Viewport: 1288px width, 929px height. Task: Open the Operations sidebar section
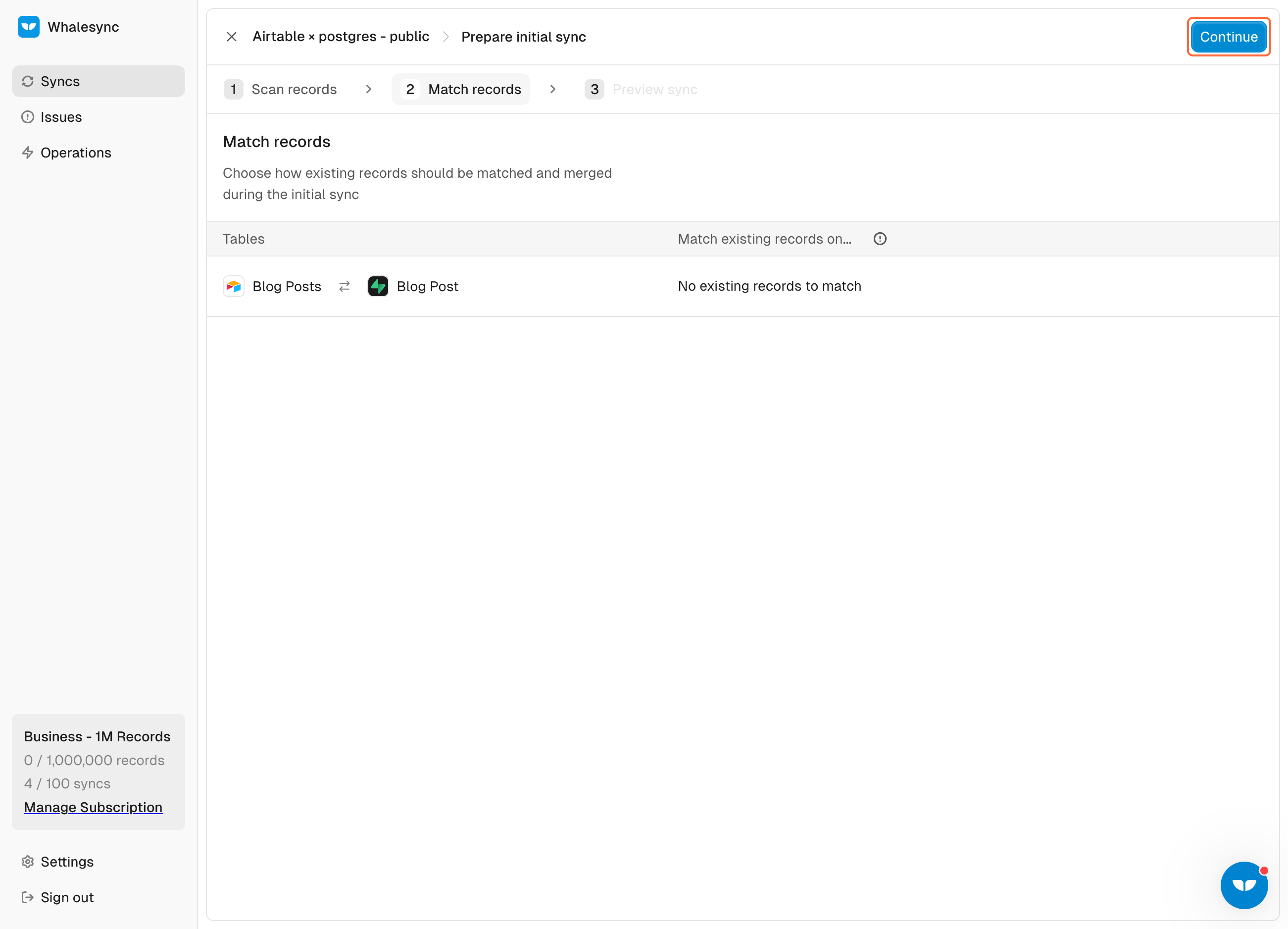[98, 153]
